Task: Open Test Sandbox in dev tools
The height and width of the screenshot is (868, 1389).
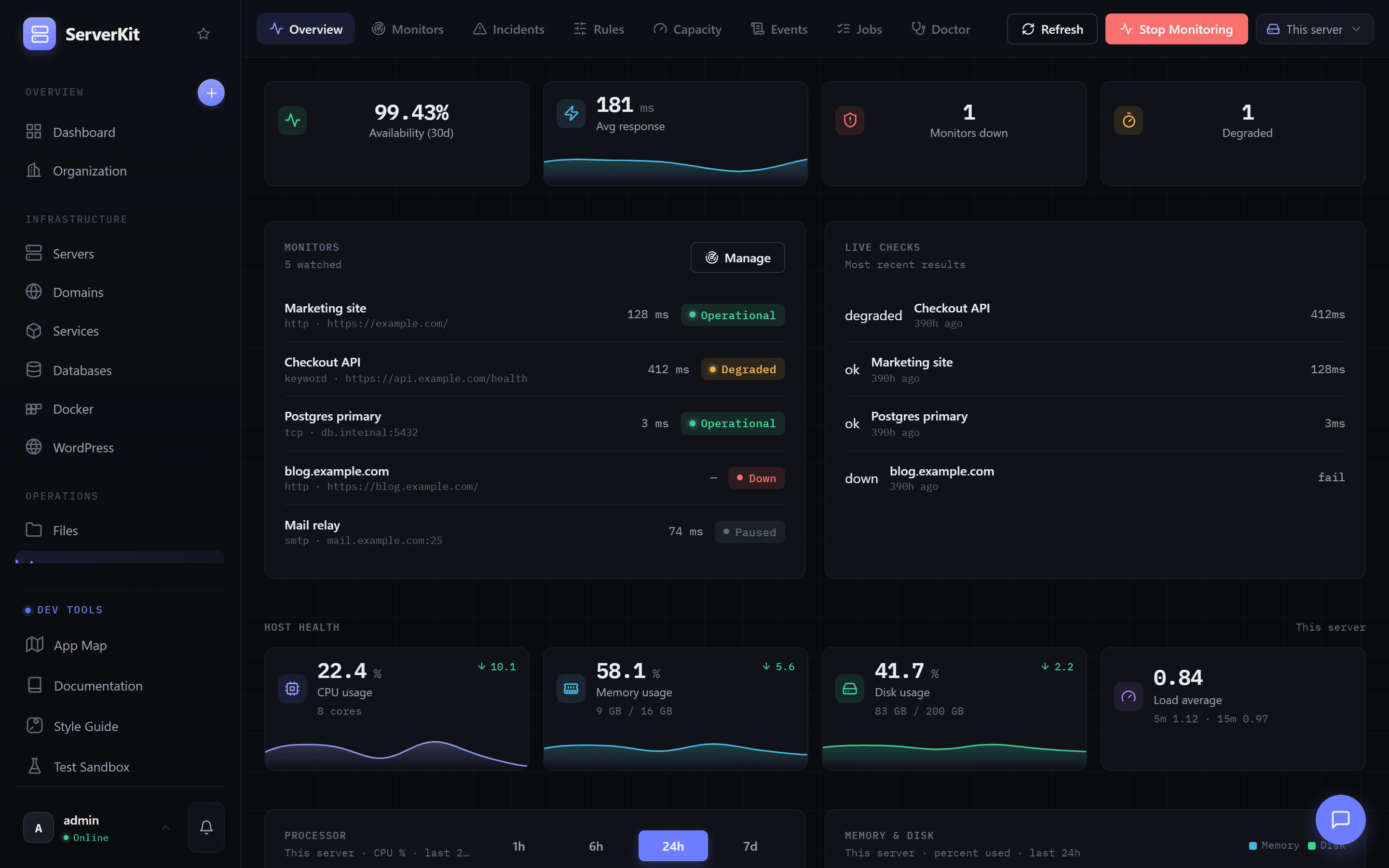Action: pyautogui.click(x=120, y=766)
